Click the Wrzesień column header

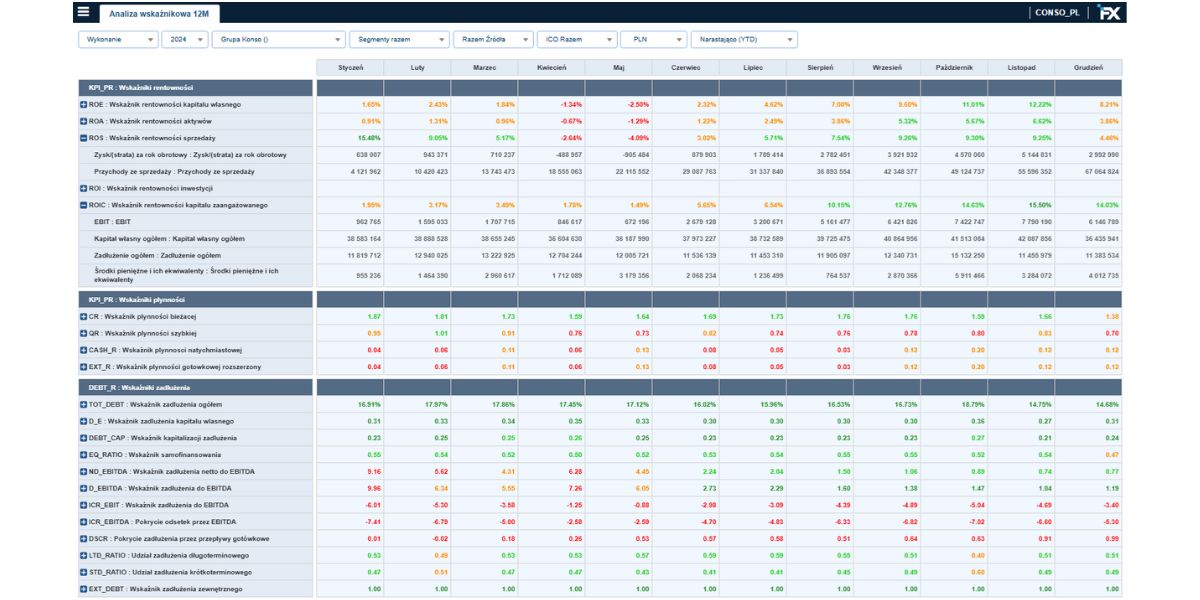click(886, 67)
